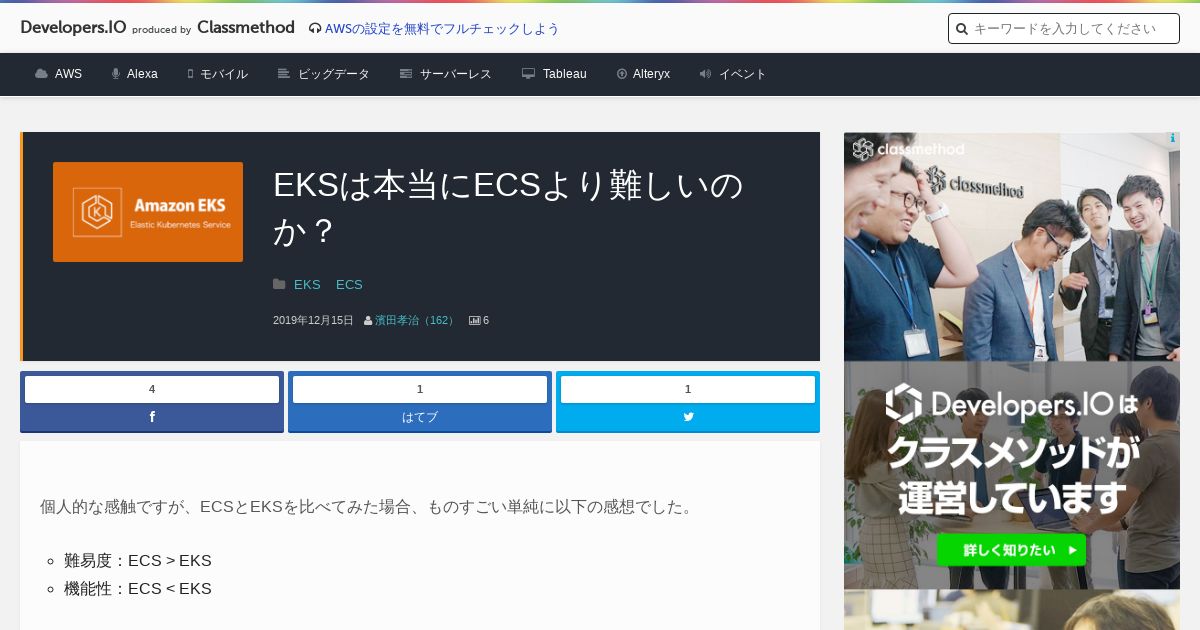Image resolution: width=1200 pixels, height=630 pixels.
Task: Click the article title EKSは本当にECSより難しいのか
Action: pyautogui.click(x=509, y=208)
